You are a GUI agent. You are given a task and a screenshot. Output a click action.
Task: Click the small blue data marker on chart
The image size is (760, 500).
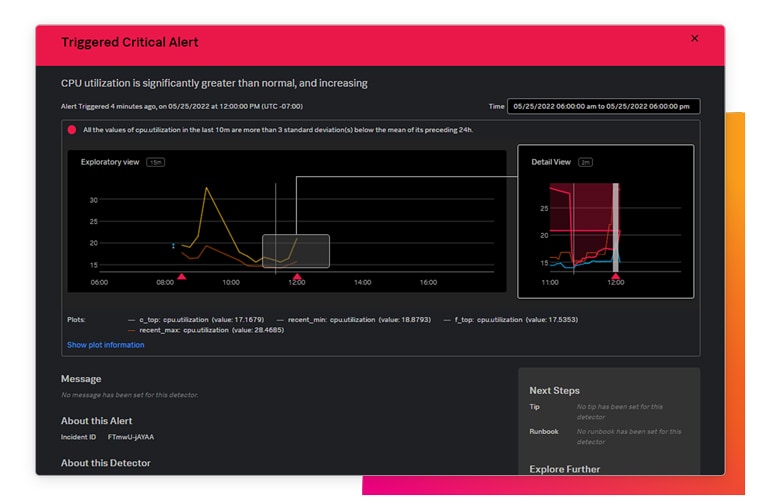(x=174, y=245)
